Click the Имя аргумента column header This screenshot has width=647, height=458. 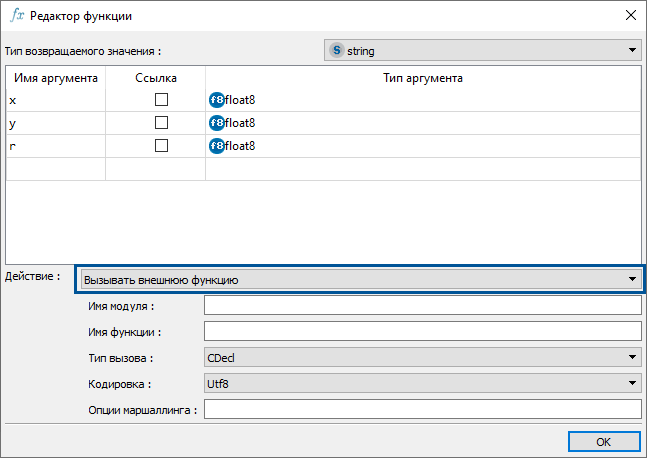click(x=55, y=78)
